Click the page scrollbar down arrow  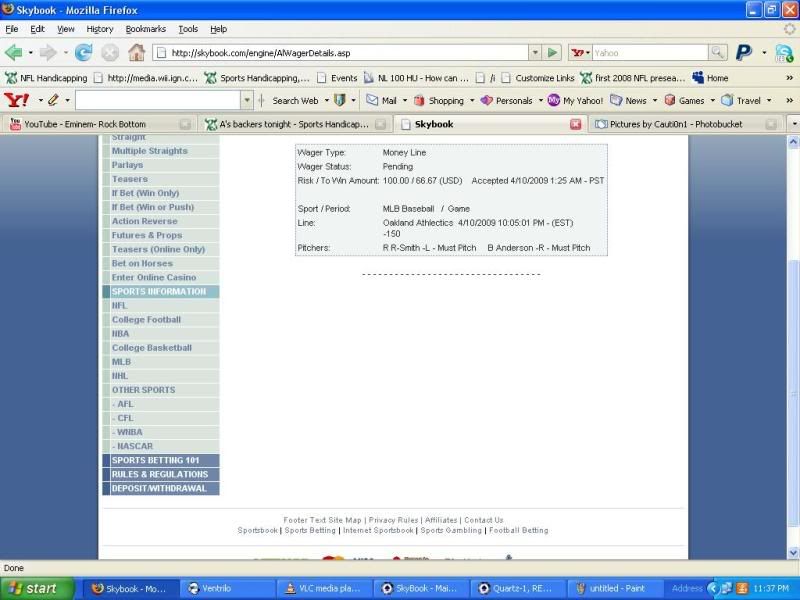tap(793, 553)
